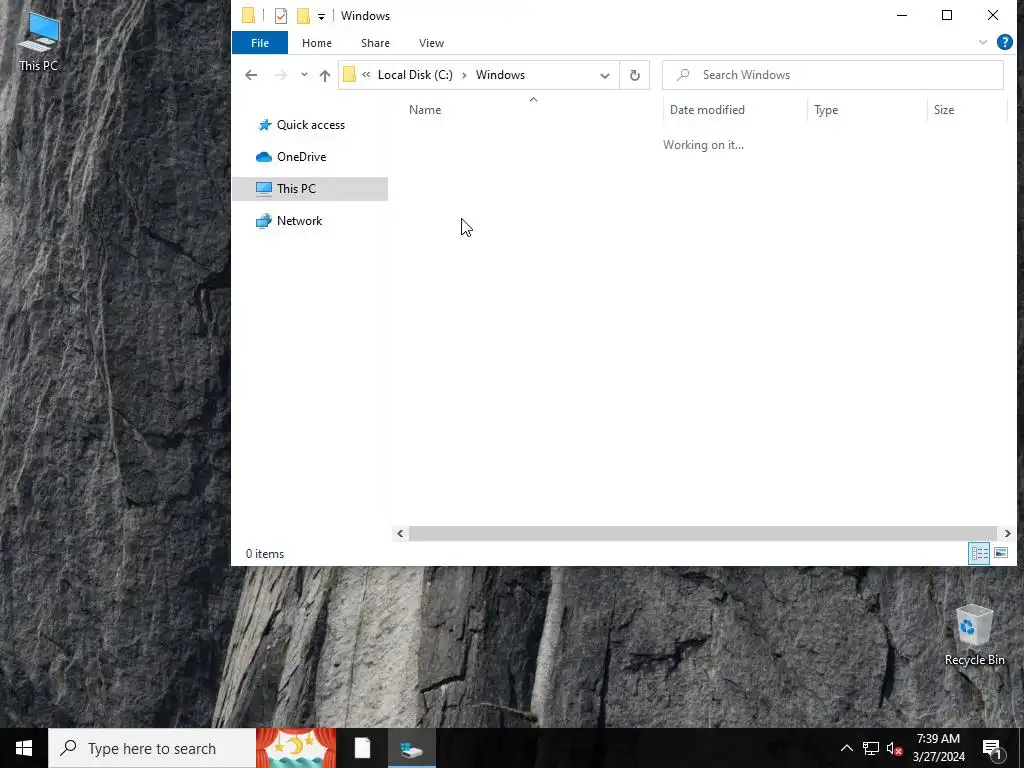The height and width of the screenshot is (768, 1024).
Task: Collapse the ribbon with the chevron
Action: click(x=983, y=42)
